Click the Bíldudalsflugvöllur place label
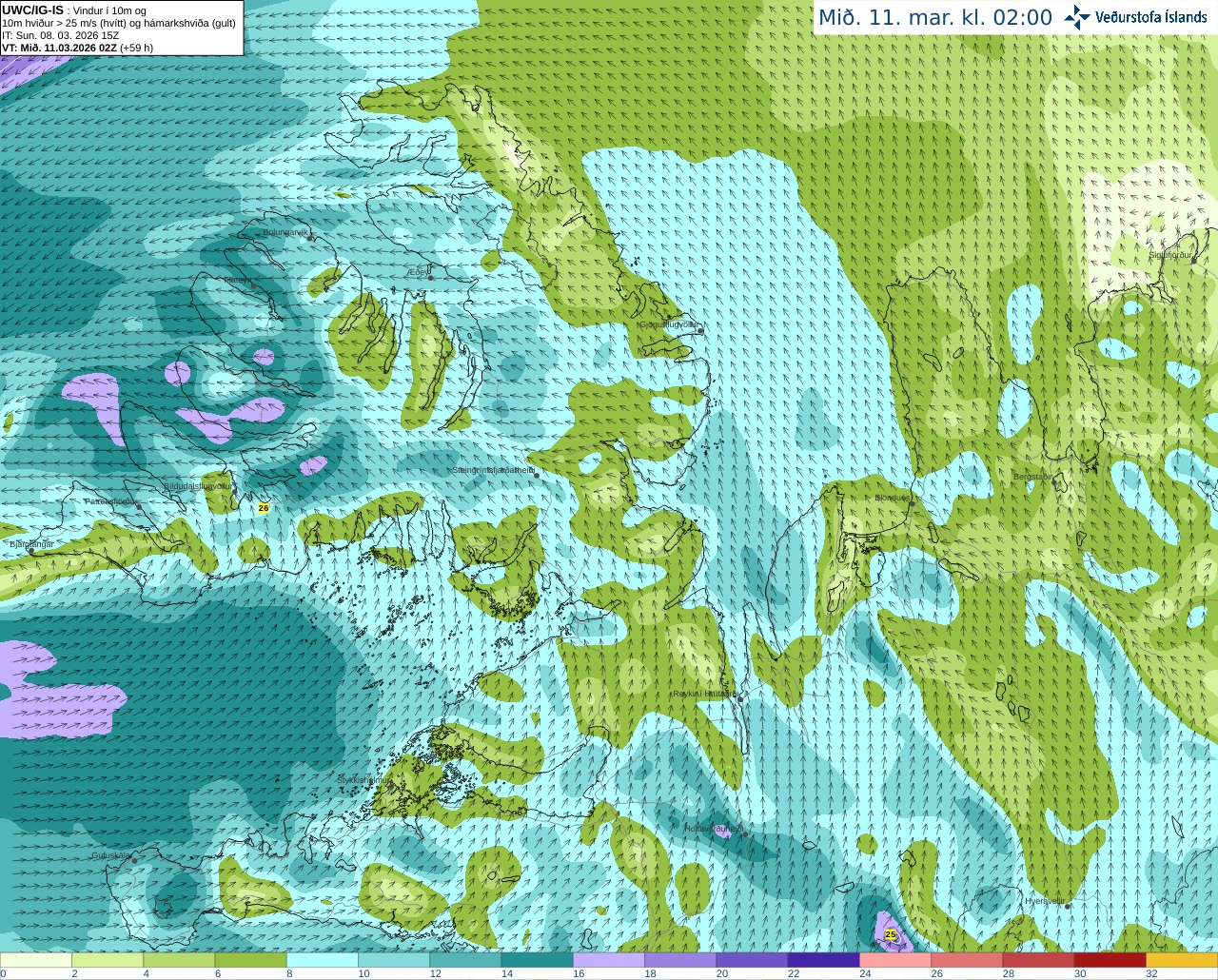The height and width of the screenshot is (980, 1218). pos(197,485)
